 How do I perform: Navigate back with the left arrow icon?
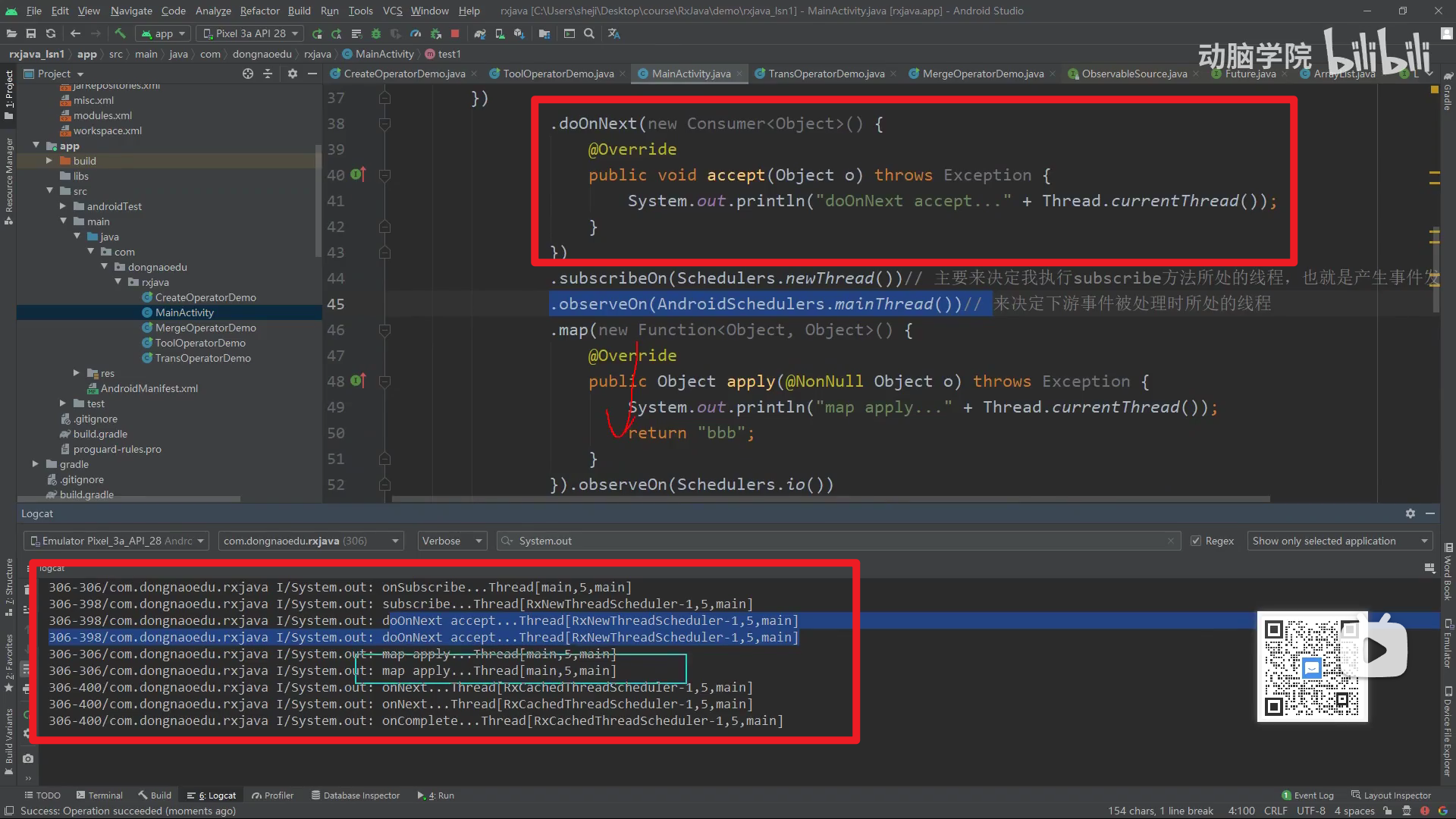[x=75, y=33]
